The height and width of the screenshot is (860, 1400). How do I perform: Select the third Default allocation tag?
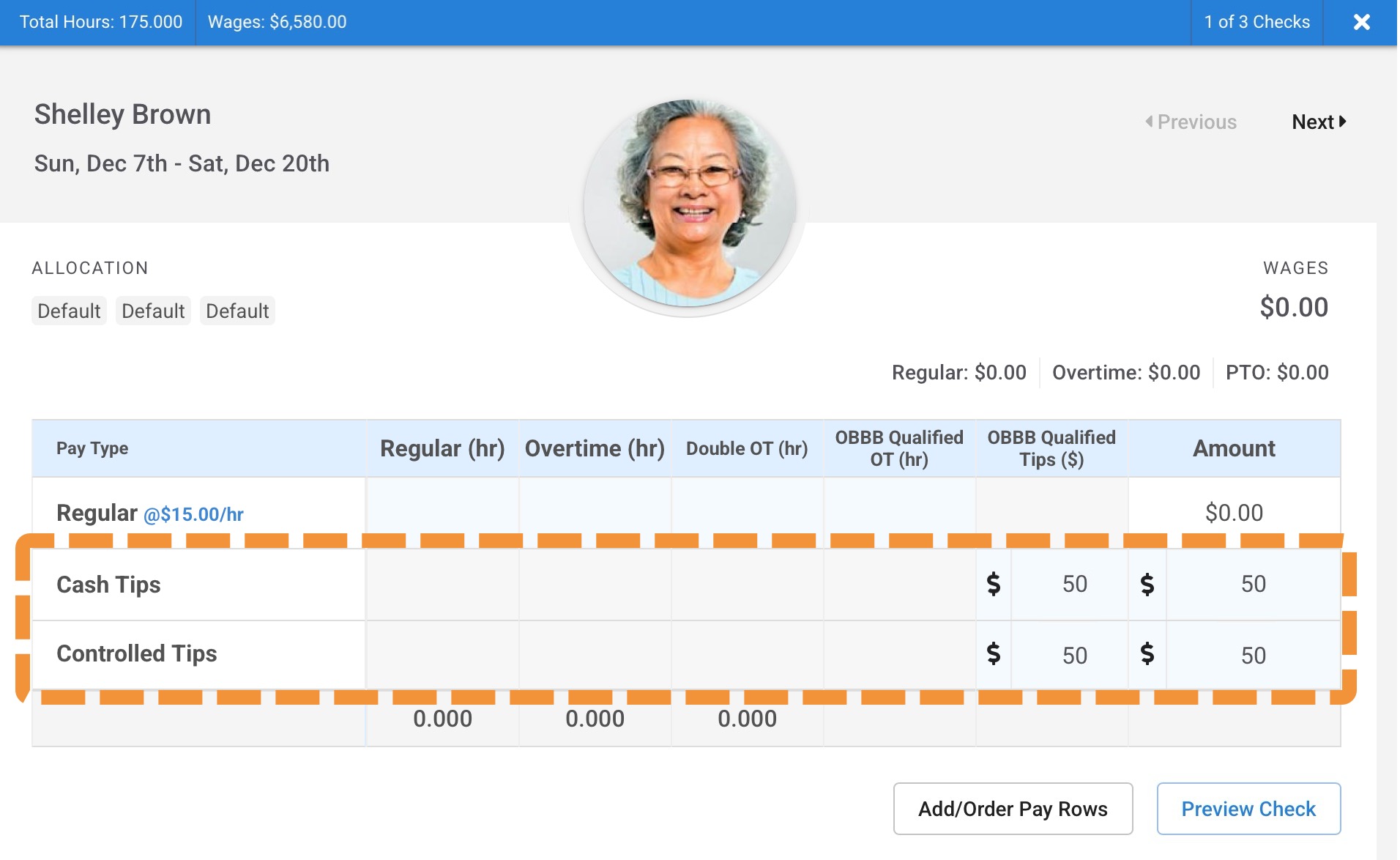tap(237, 311)
